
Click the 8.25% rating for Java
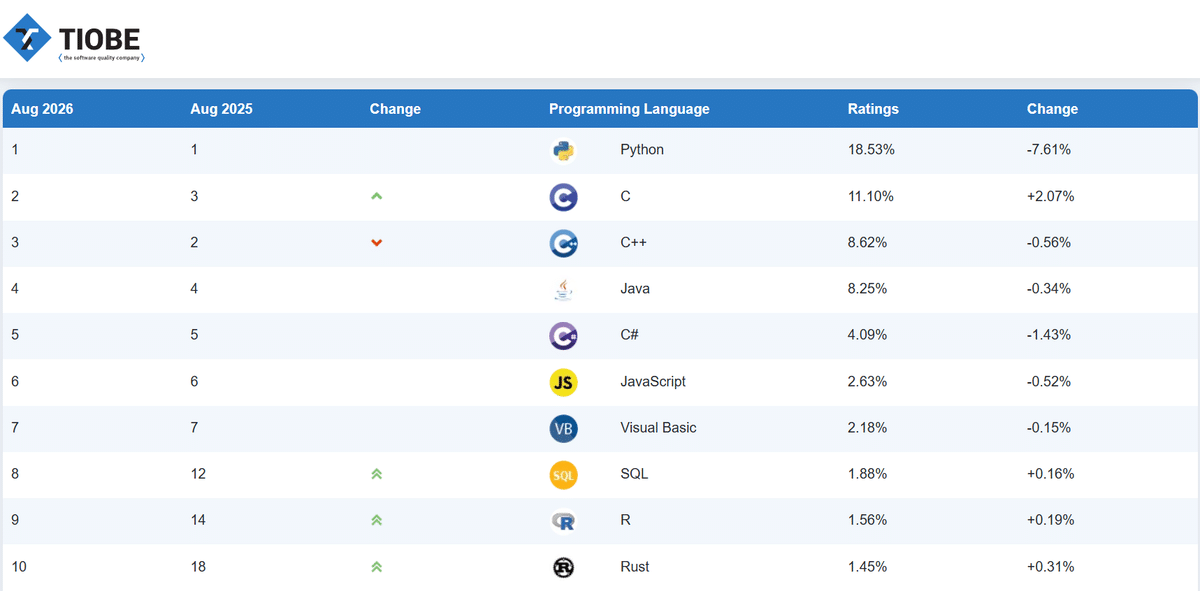pos(867,289)
